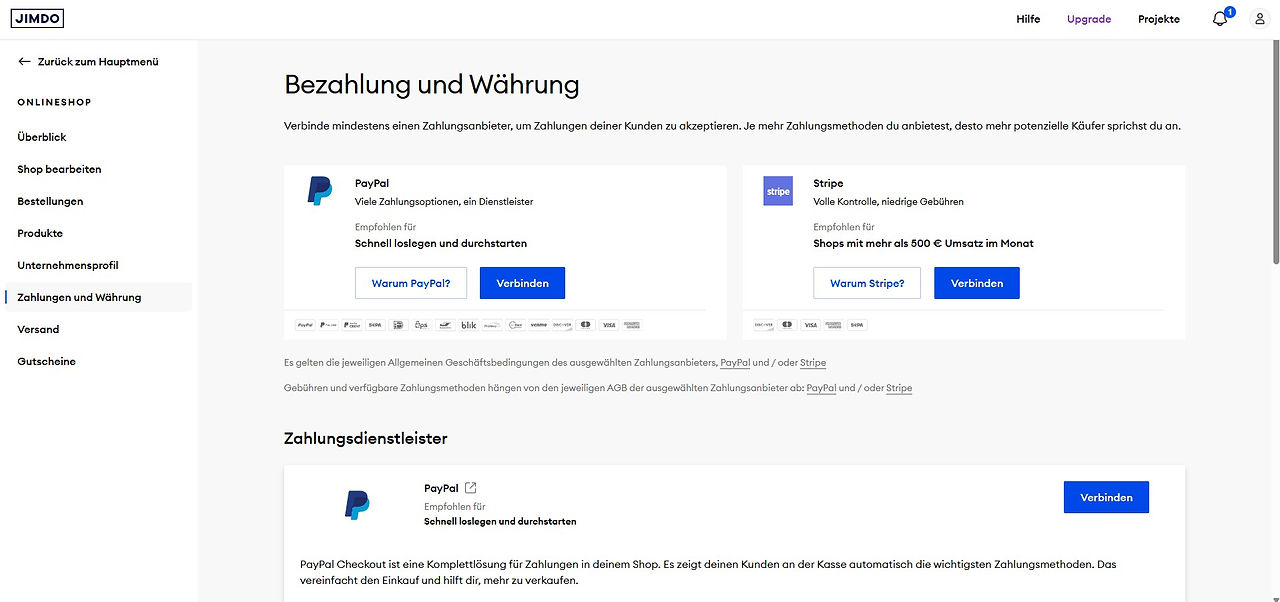Click the Mastercard badge in the Stripe card
The width and height of the screenshot is (1280, 602).
pyautogui.click(x=787, y=325)
